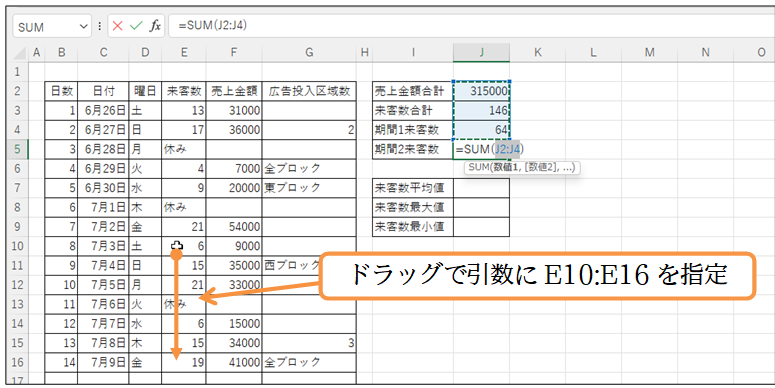Screen dimensions: 775x388
Task: Select column G header
Action: 309,52
